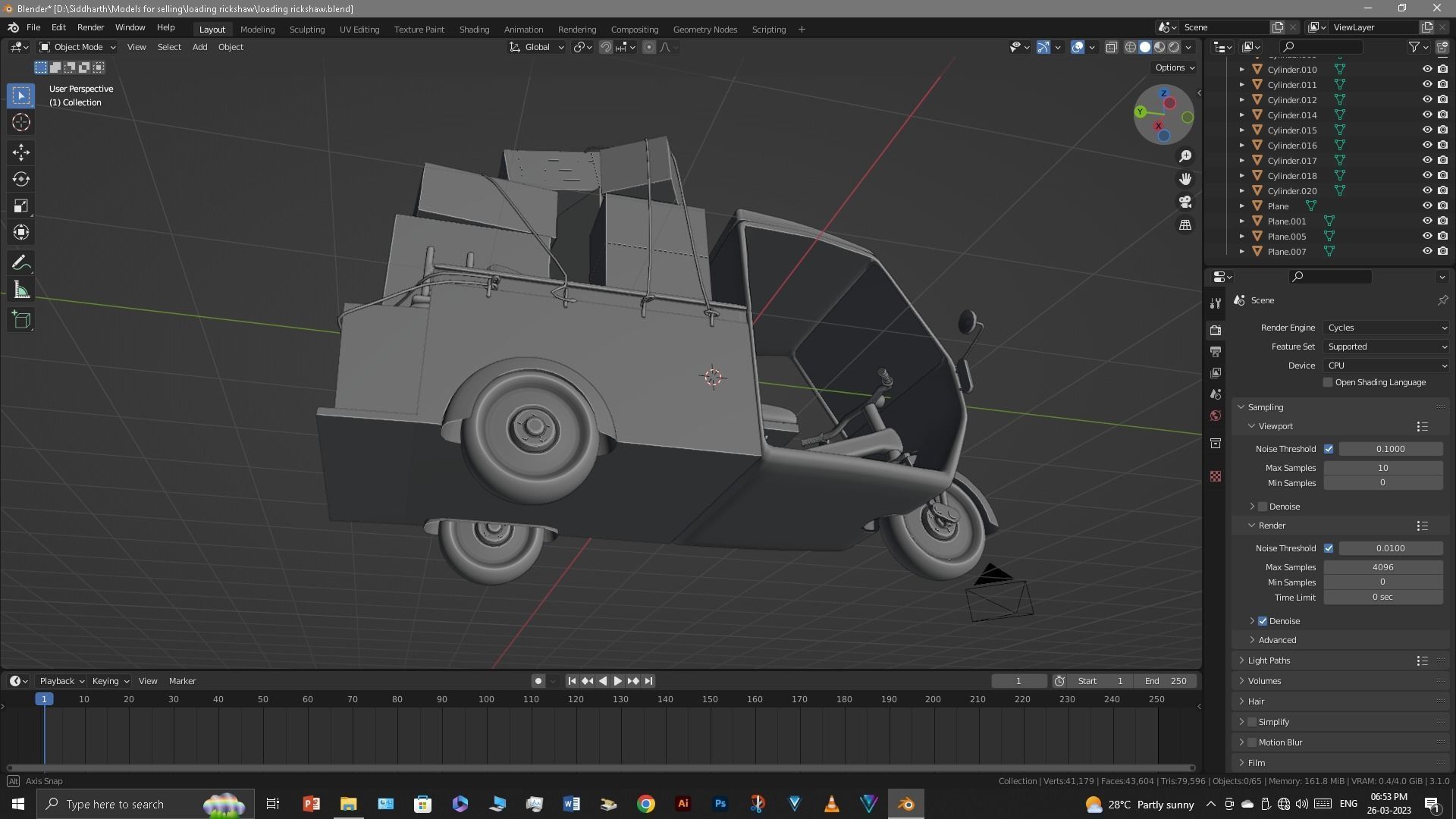Image resolution: width=1456 pixels, height=819 pixels.
Task: Open the Render Engine dropdown
Action: click(x=1386, y=328)
